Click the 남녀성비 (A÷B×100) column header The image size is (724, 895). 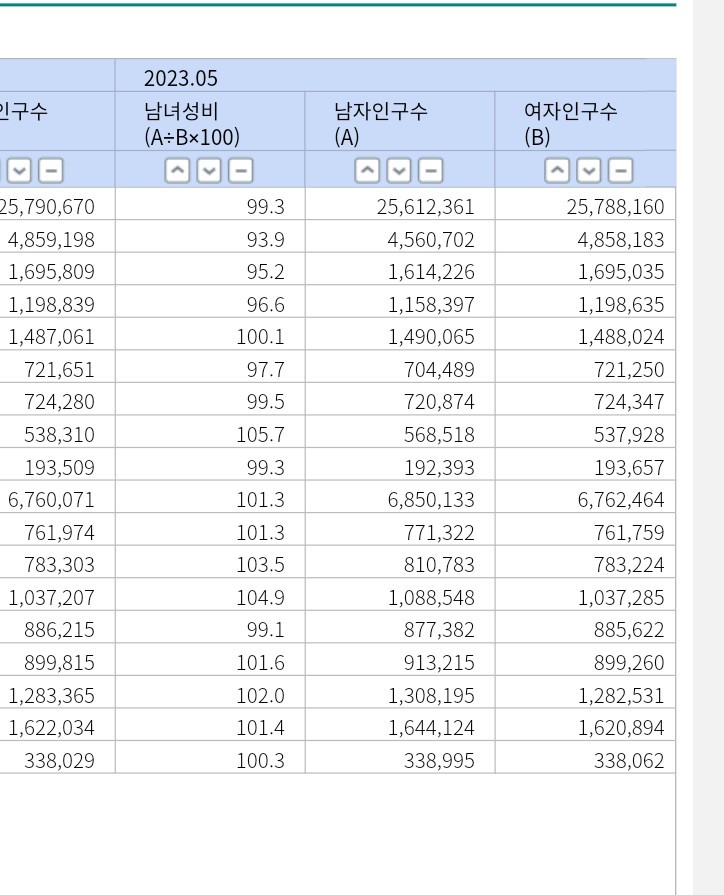[210, 123]
